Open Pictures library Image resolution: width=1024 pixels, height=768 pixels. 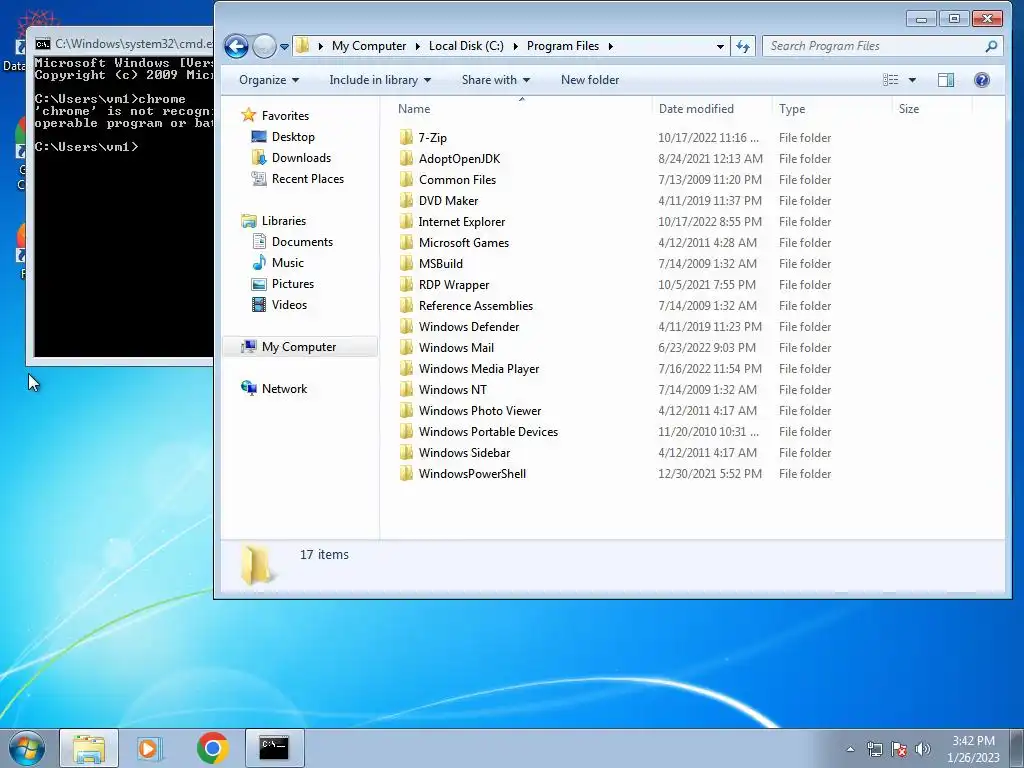pos(293,283)
